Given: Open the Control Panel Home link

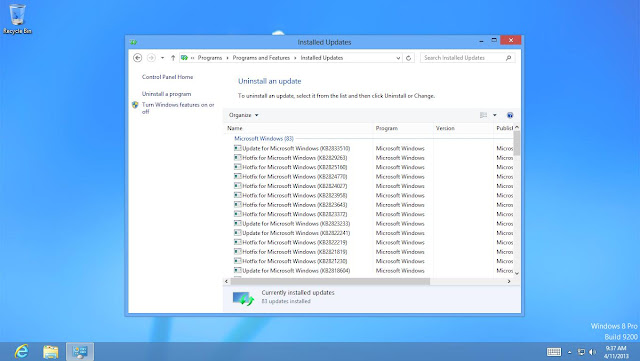Looking at the screenshot, I should 167,77.
